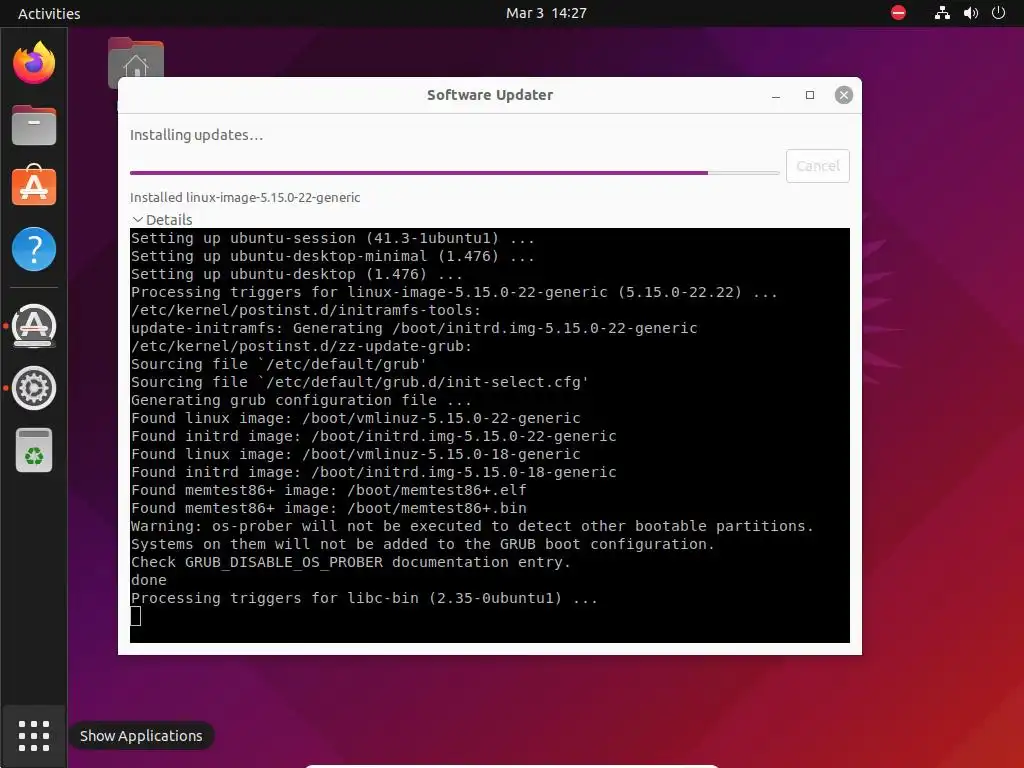Screen dimensions: 1024x768
Task: Select Software Updater icon in dock
Action: [34, 325]
